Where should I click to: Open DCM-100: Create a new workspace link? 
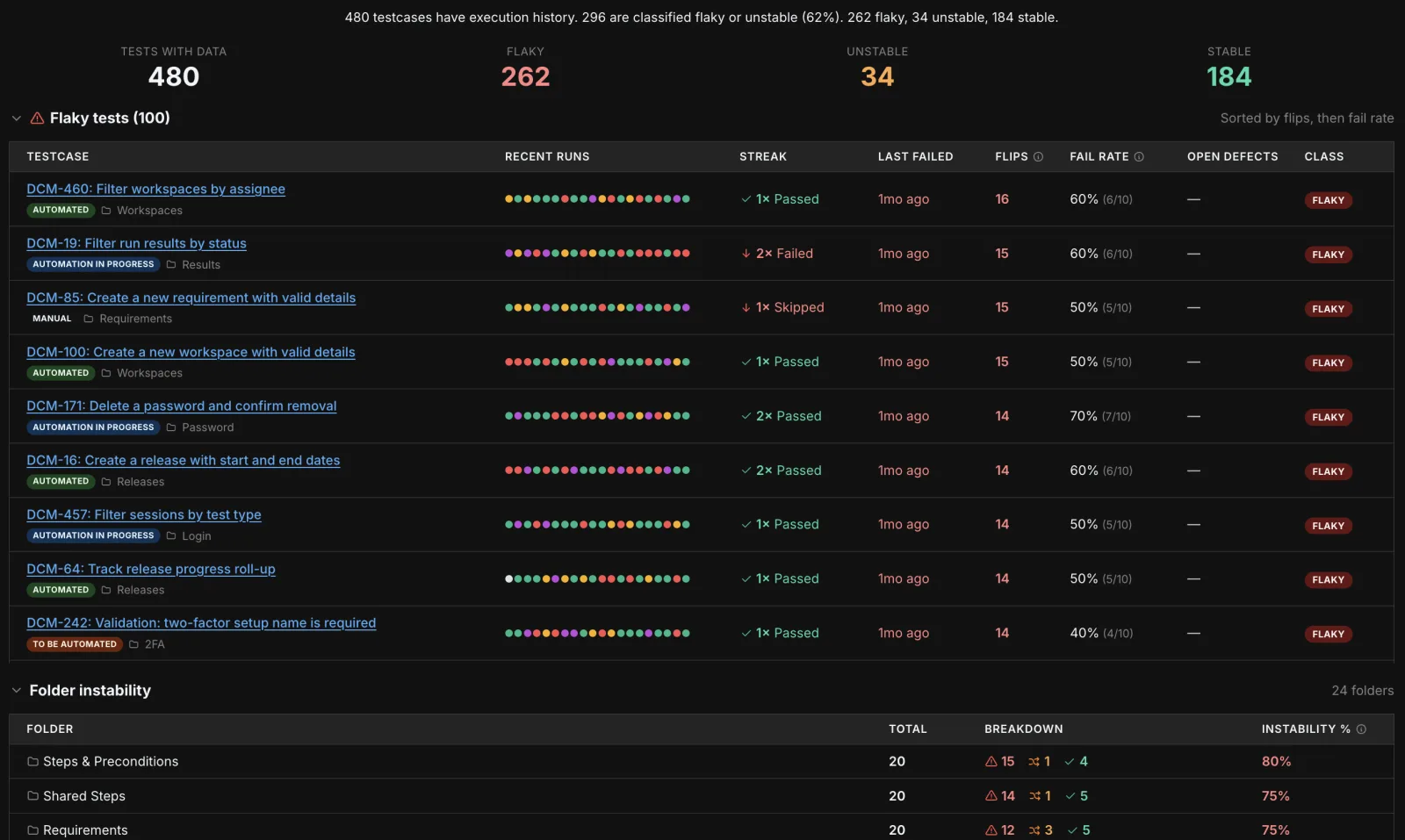191,352
